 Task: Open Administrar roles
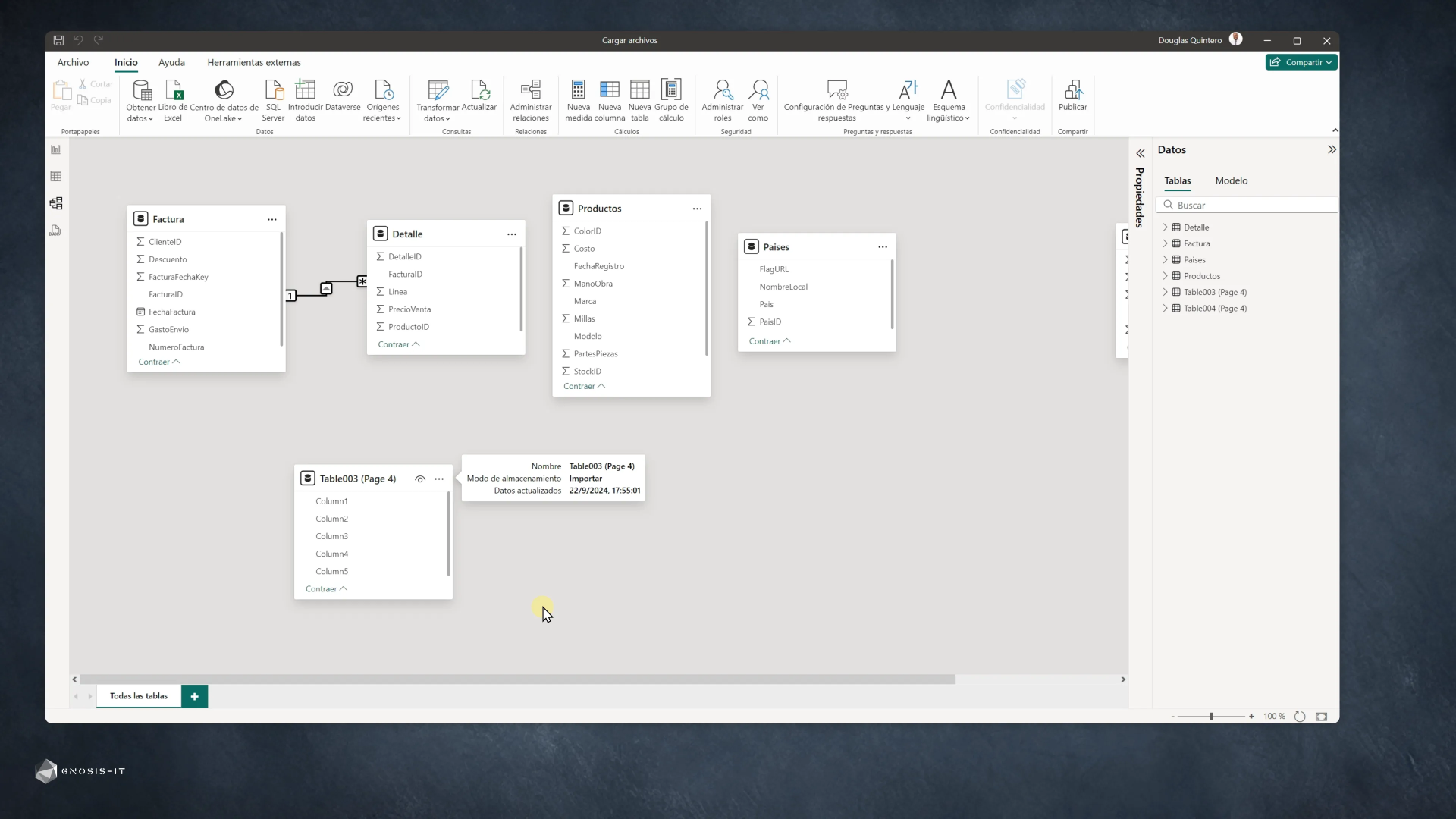pyautogui.click(x=723, y=100)
